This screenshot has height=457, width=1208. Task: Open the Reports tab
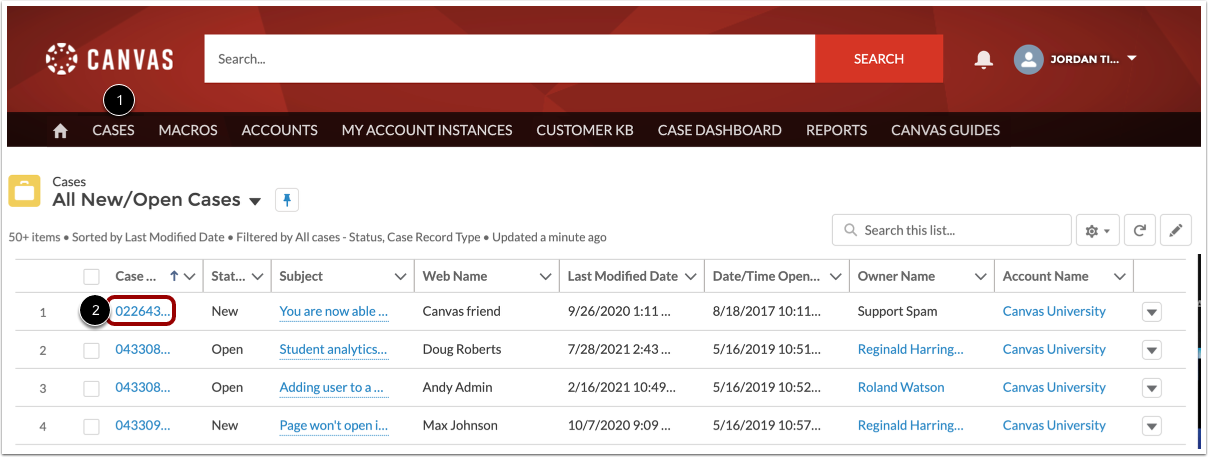tap(837, 130)
